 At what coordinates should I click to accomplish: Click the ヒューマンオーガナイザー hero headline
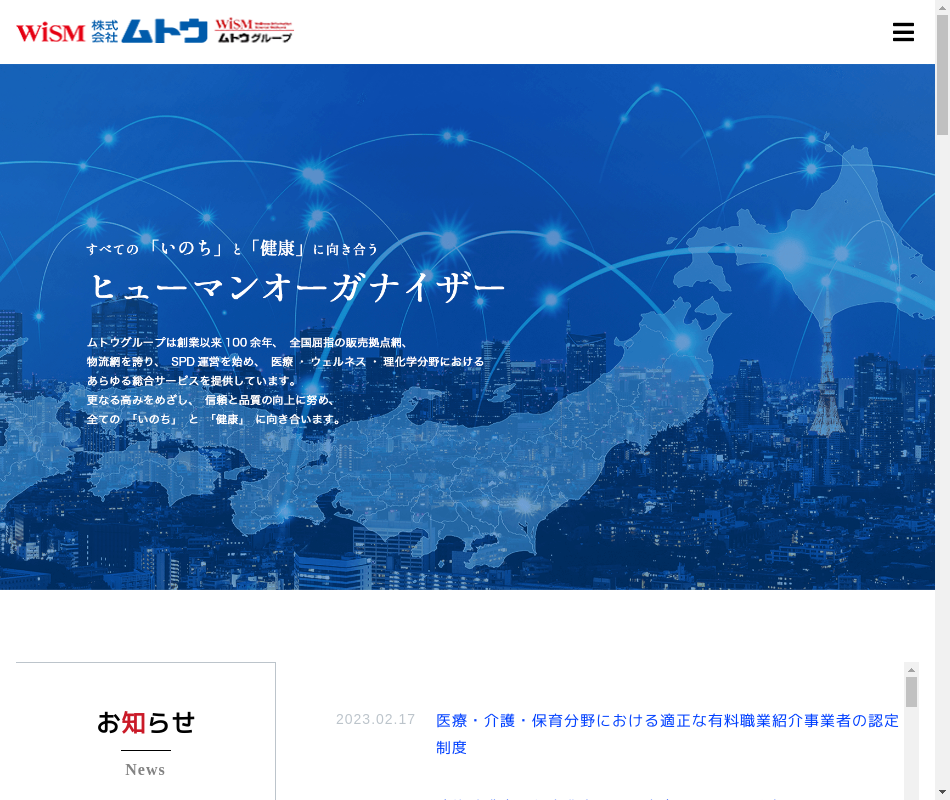pyautogui.click(x=298, y=288)
